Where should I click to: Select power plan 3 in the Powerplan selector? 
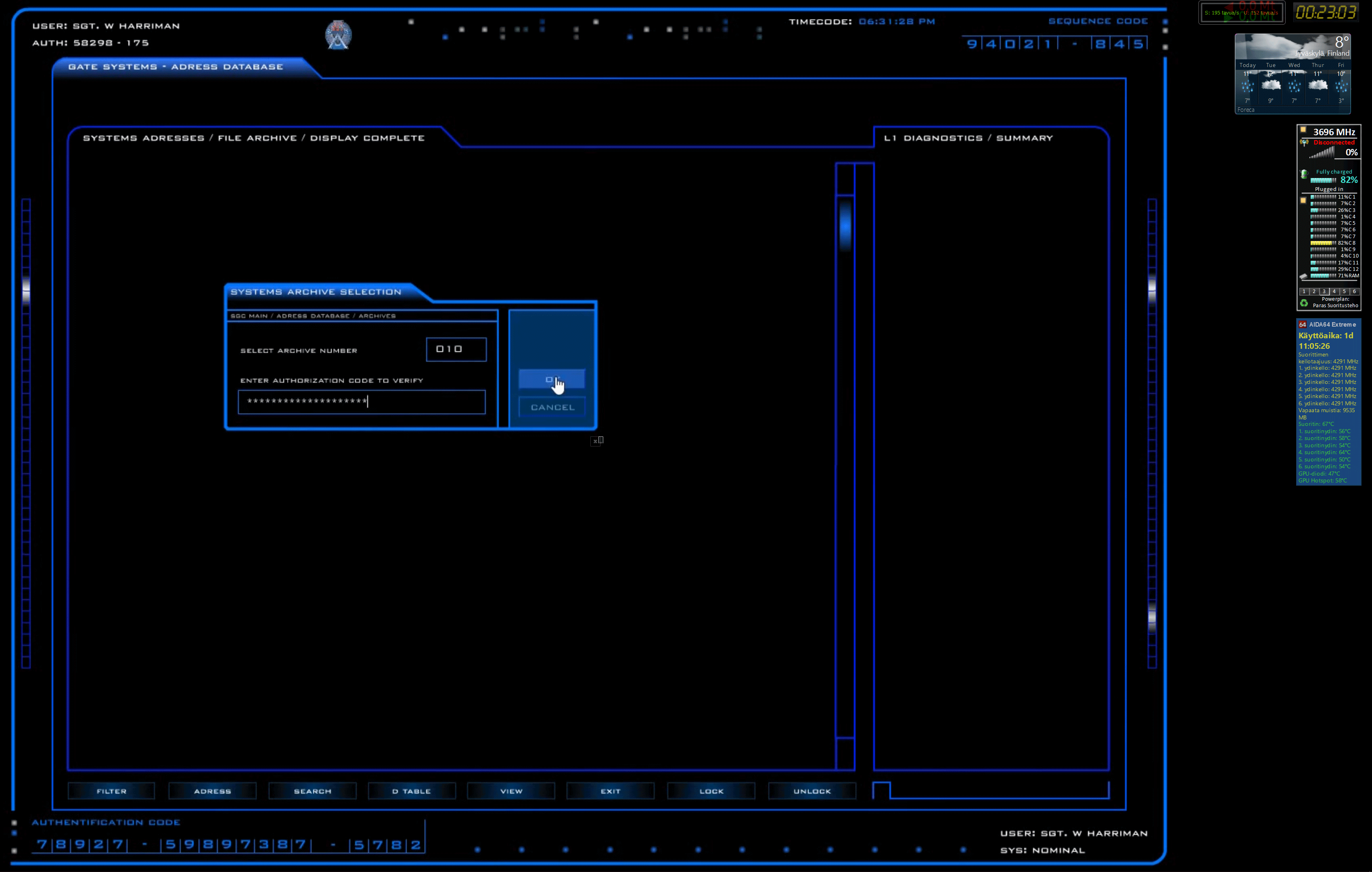point(1324,292)
